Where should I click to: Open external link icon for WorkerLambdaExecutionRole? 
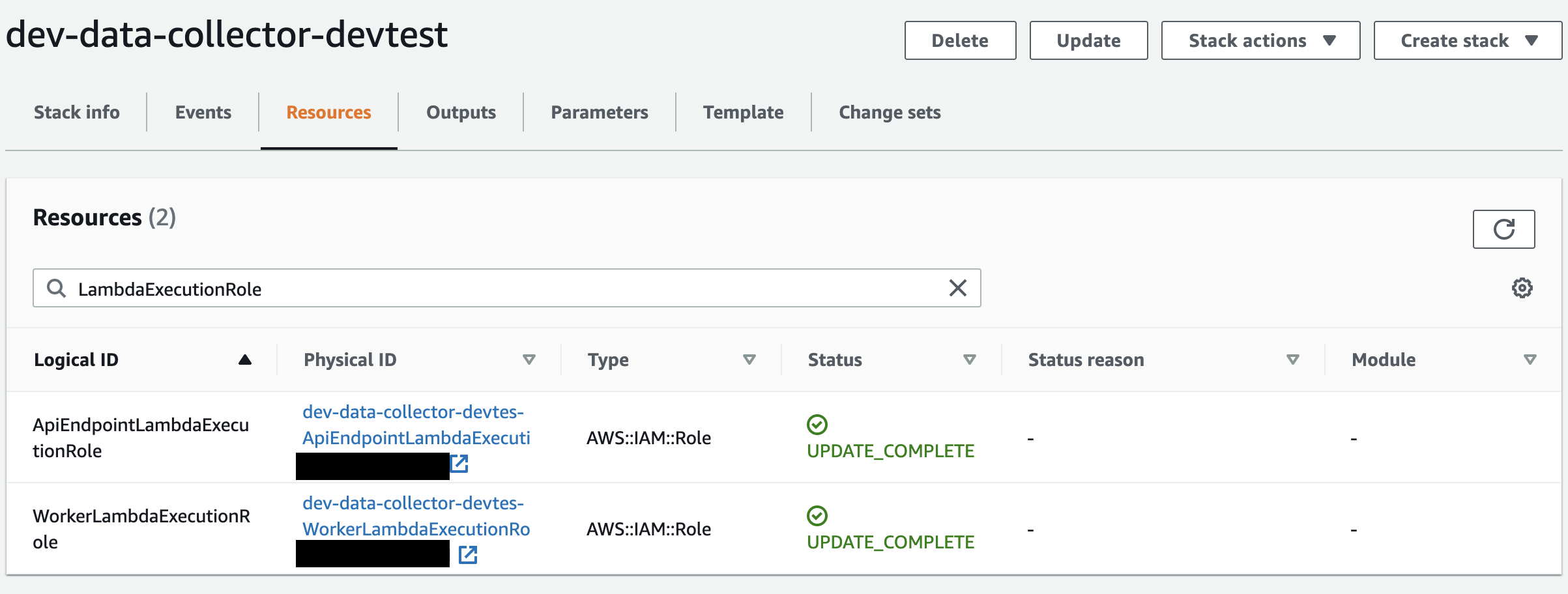coord(468,555)
